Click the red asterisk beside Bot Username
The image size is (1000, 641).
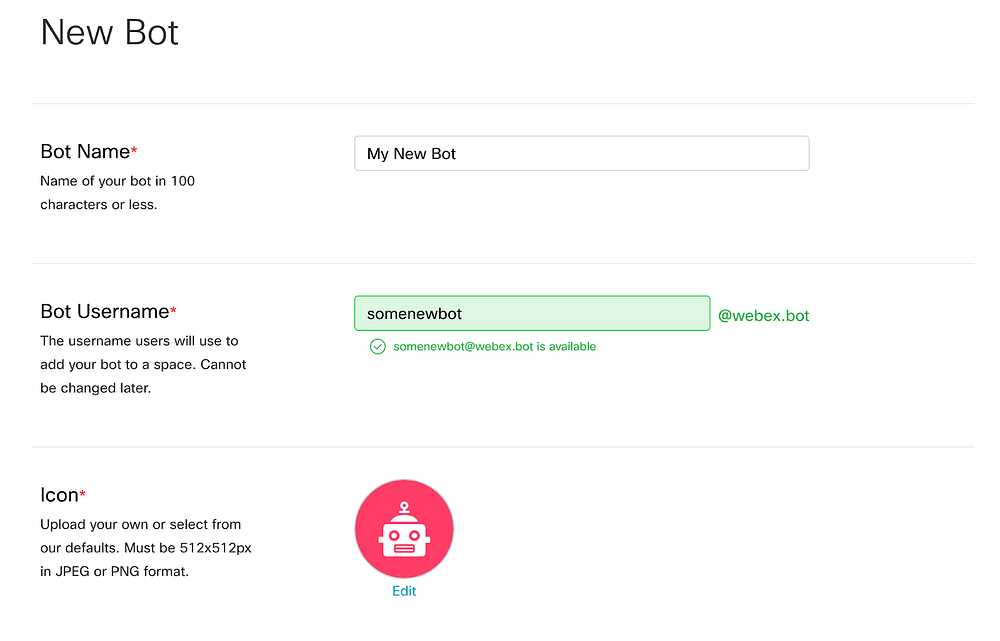[173, 311]
